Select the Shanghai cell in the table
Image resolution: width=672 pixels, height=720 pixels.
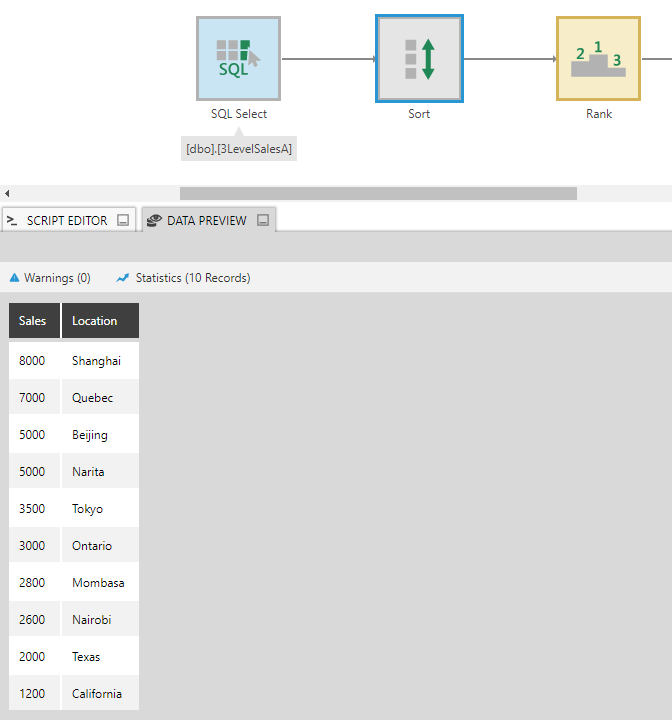[x=96, y=360]
